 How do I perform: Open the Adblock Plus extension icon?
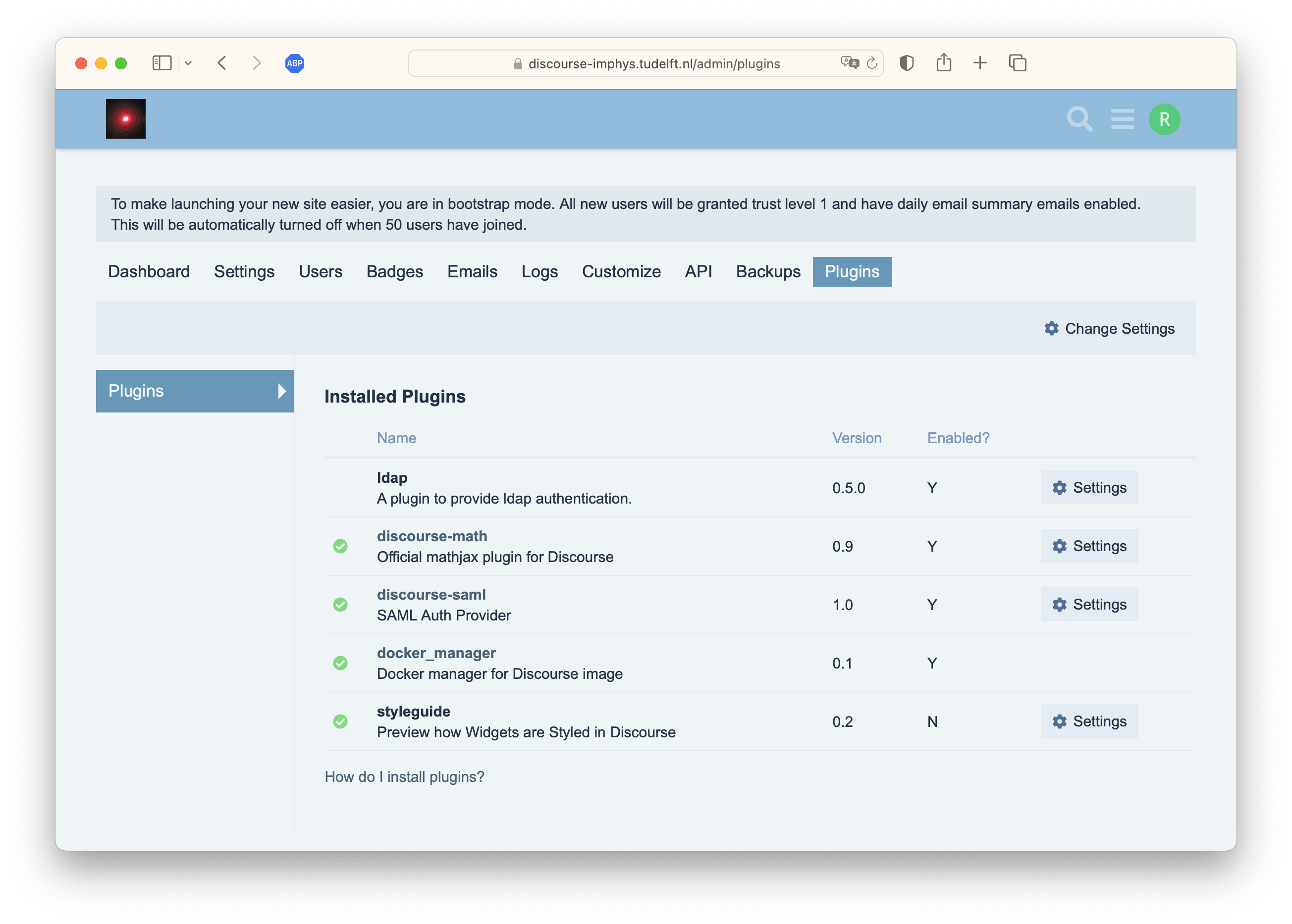pyautogui.click(x=294, y=63)
